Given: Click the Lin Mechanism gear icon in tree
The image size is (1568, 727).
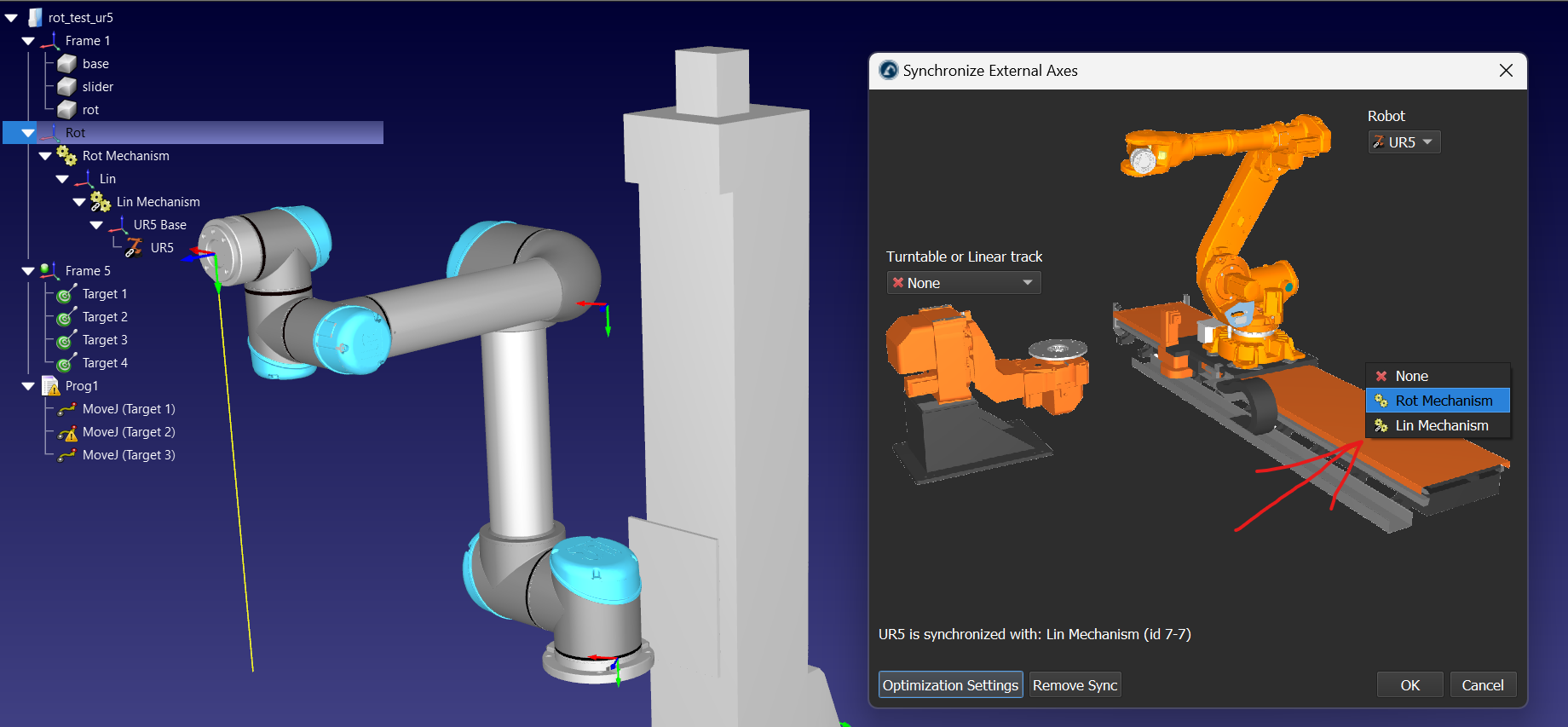Looking at the screenshot, I should [x=100, y=202].
